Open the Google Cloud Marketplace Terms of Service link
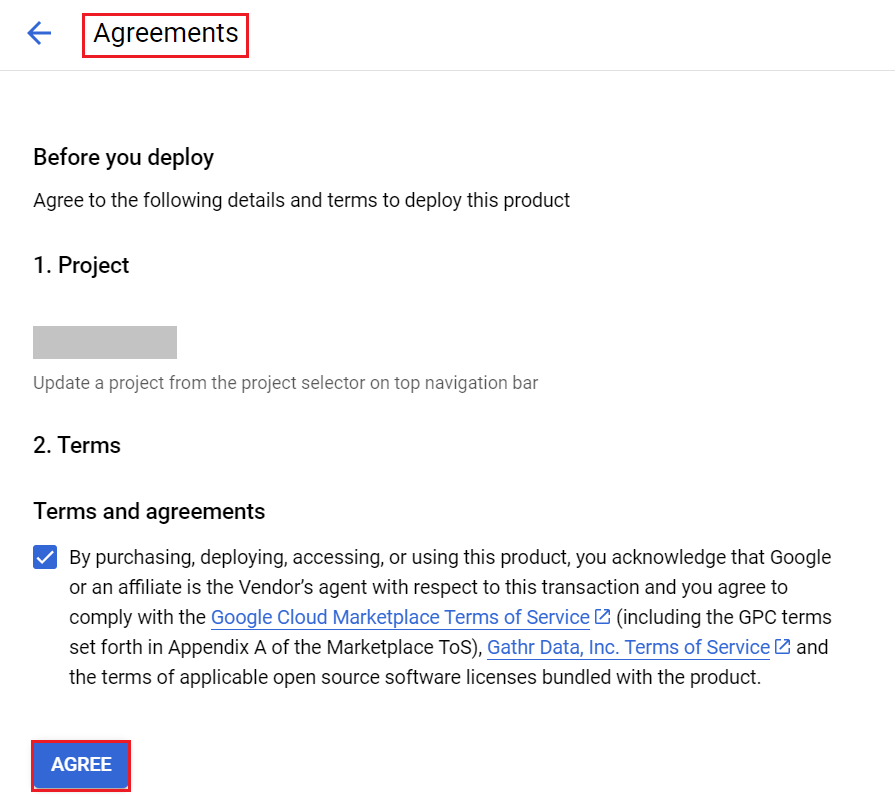895x801 pixels. pyautogui.click(x=400, y=617)
